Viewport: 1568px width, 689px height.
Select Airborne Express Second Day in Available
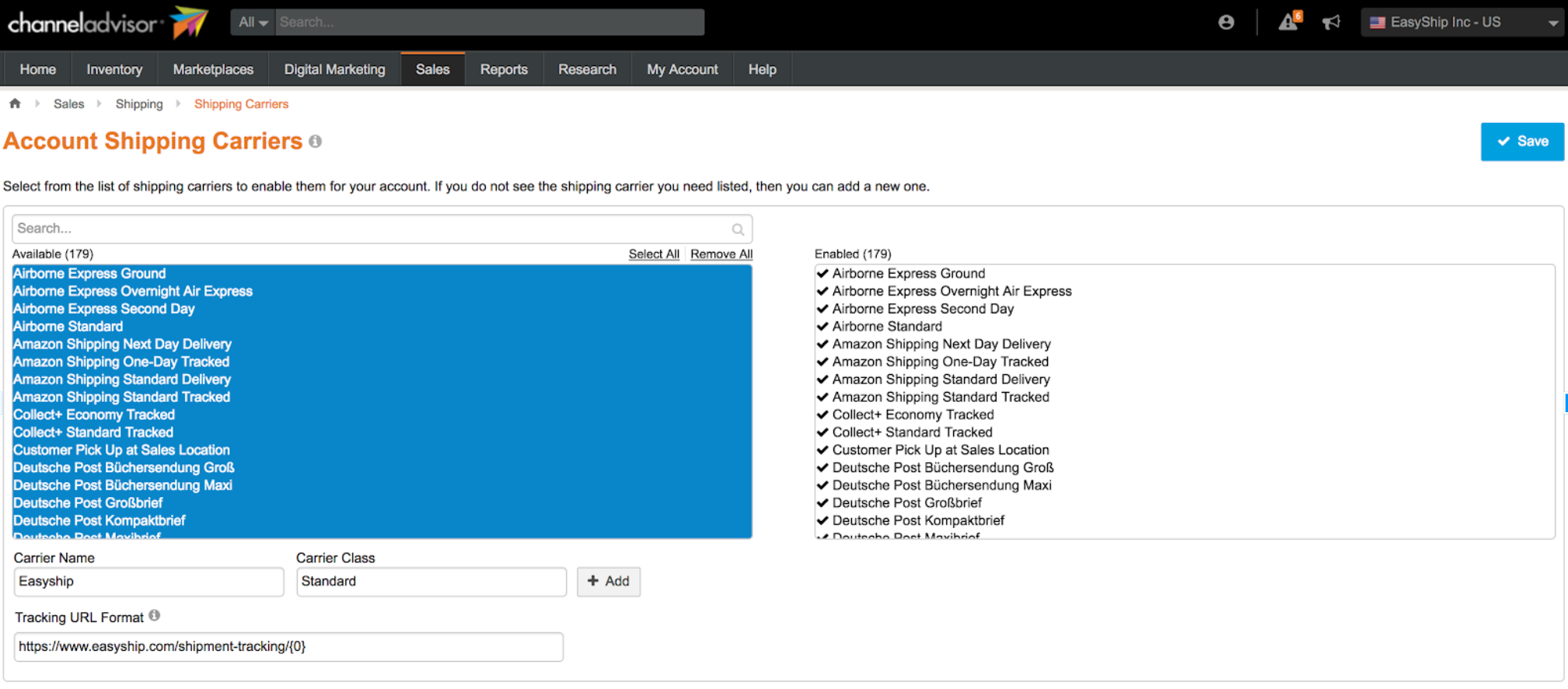coord(382,309)
